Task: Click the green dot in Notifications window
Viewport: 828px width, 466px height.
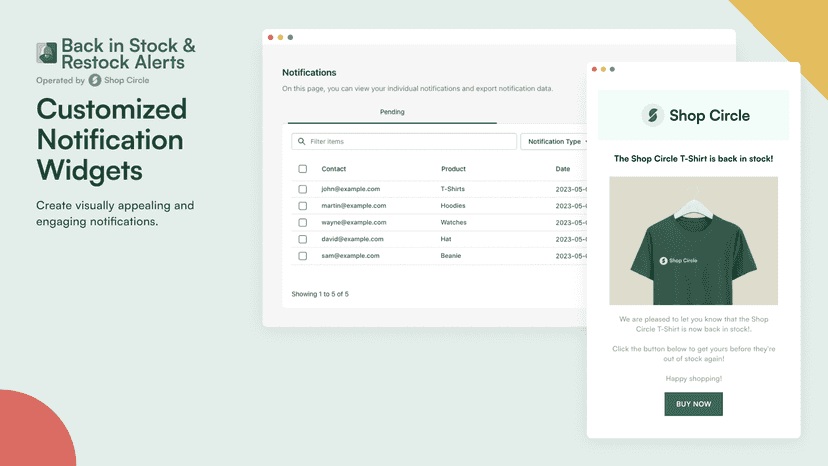Action: click(x=290, y=38)
